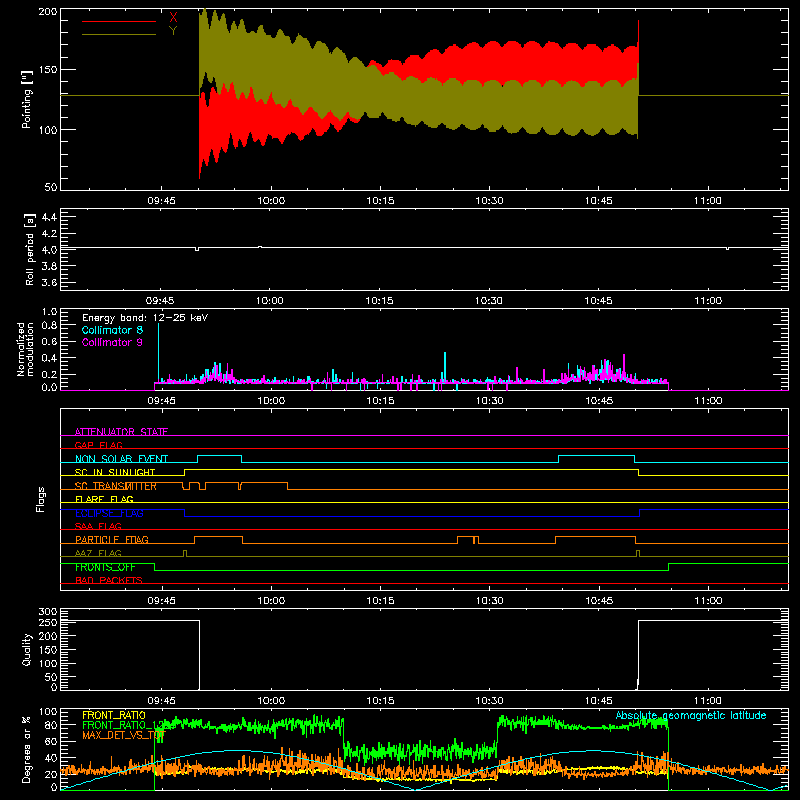
Task: Click the GAP_FLAG label
Action: pyautogui.click(x=98, y=445)
